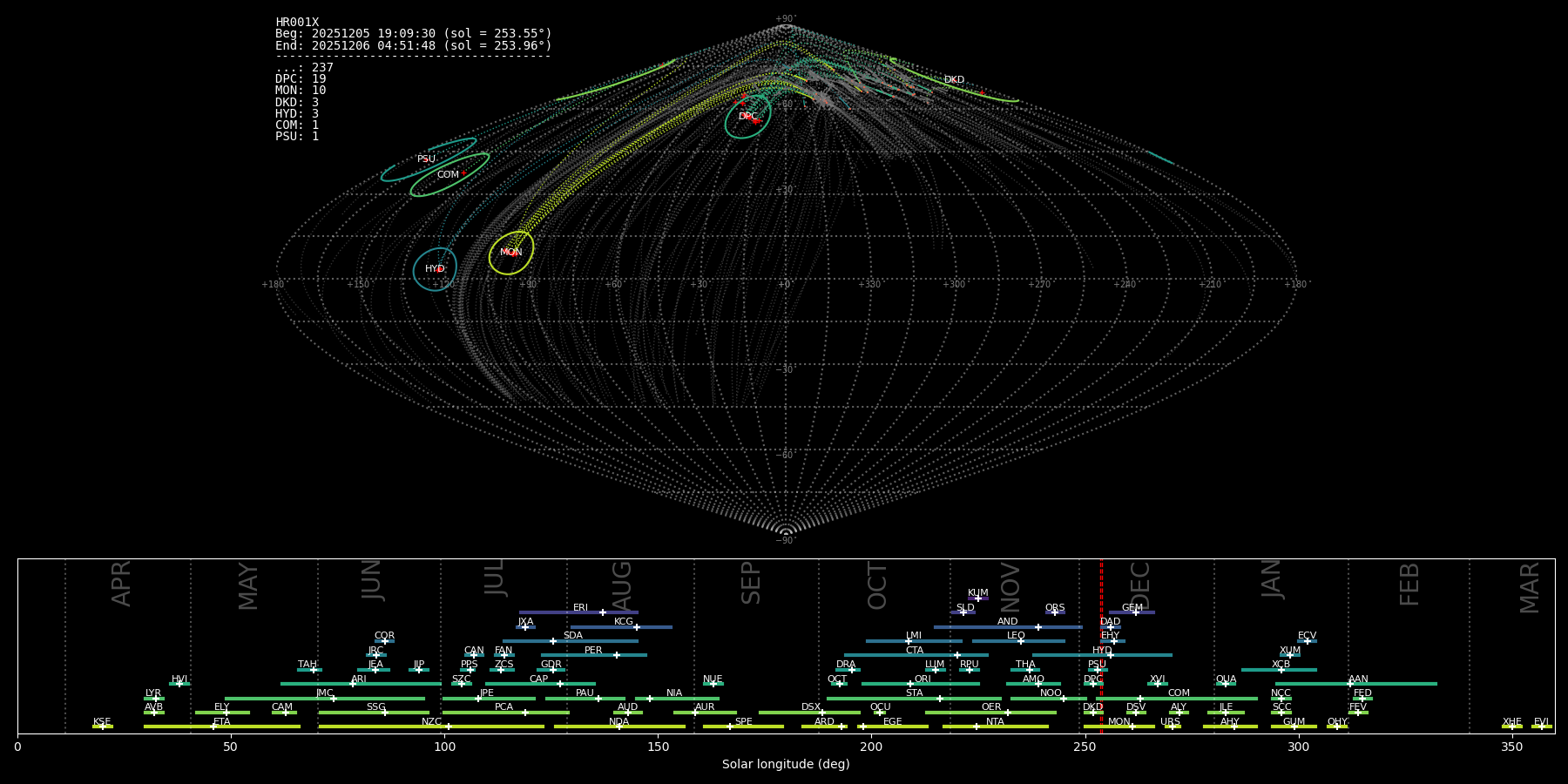The image size is (1568, 784).
Task: Click the HR001X station title text
Action: point(297,23)
